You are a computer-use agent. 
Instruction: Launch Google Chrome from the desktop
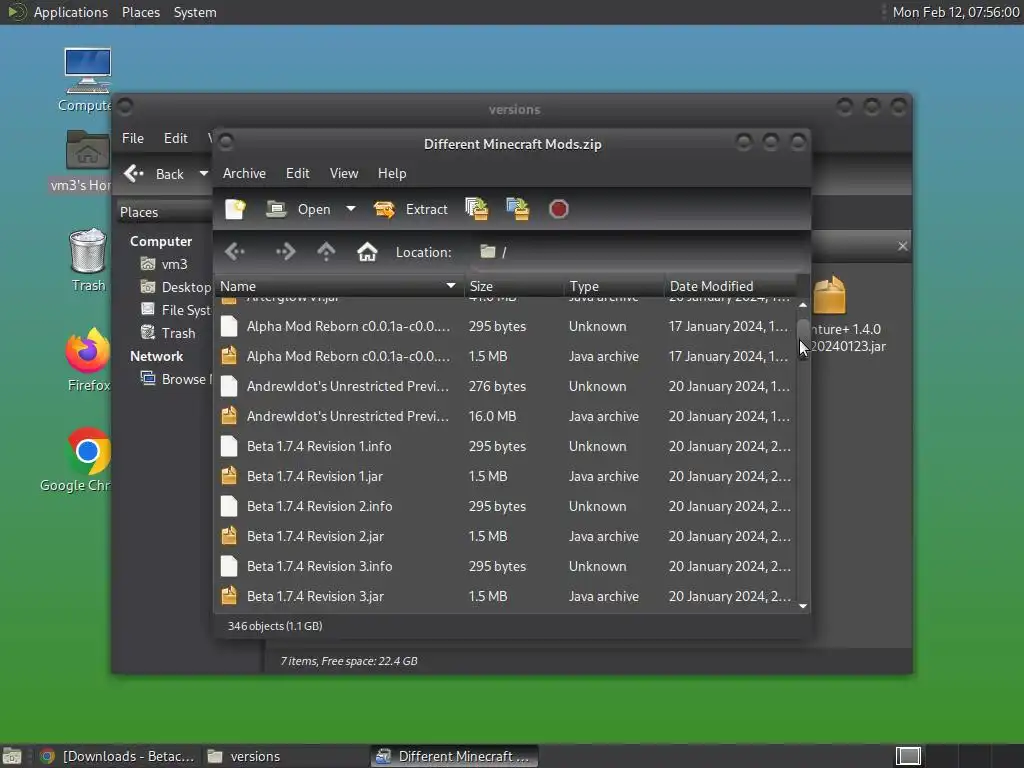(88, 451)
